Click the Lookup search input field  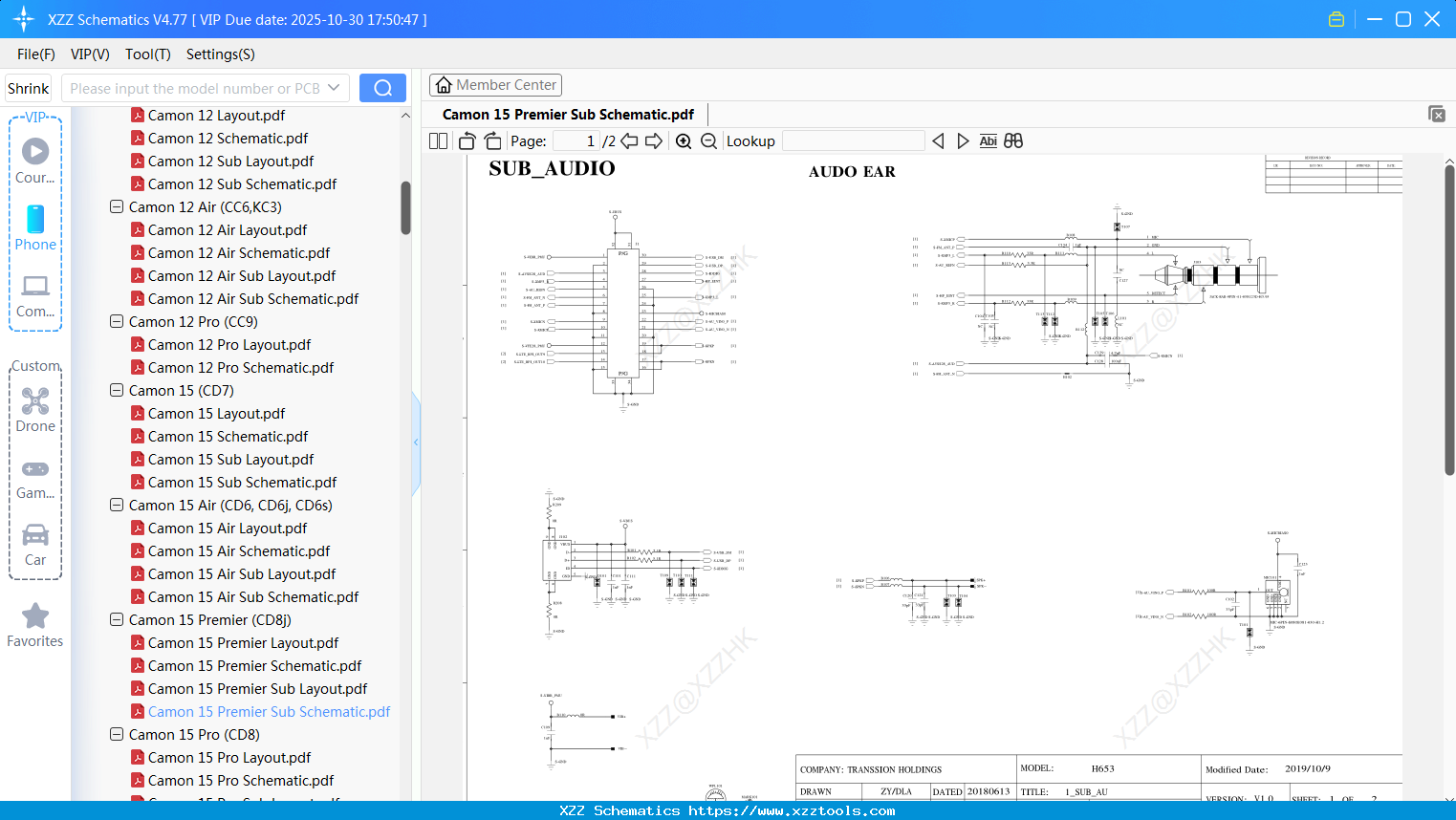click(x=853, y=140)
